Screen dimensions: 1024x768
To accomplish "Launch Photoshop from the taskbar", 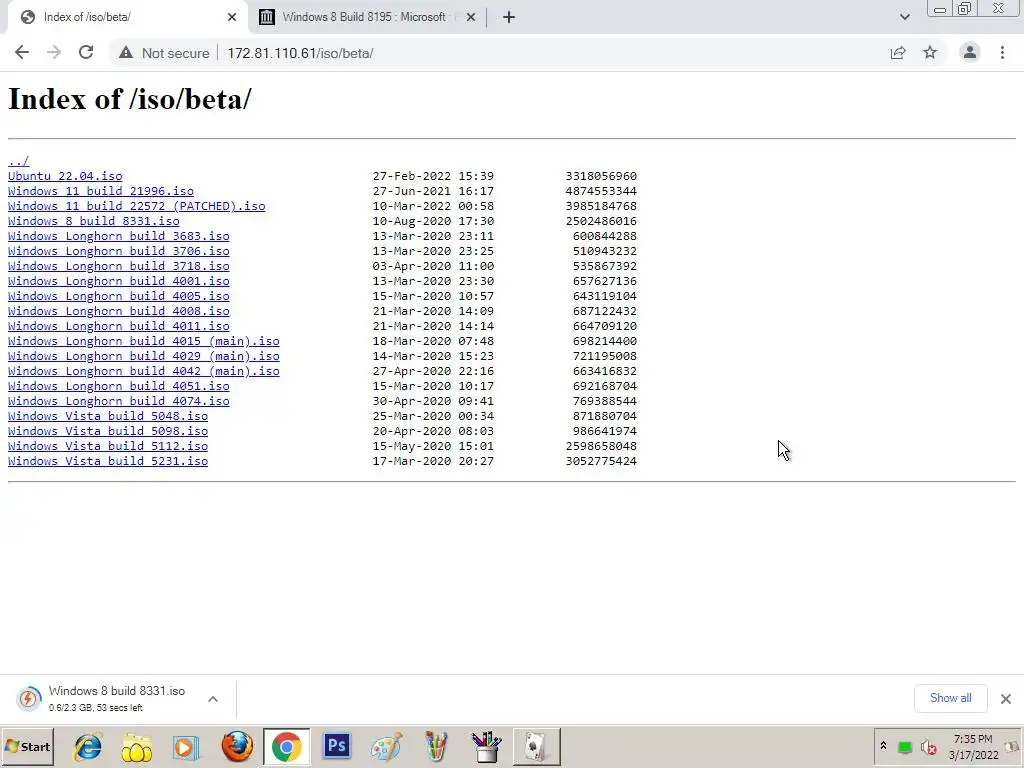I will [x=336, y=746].
